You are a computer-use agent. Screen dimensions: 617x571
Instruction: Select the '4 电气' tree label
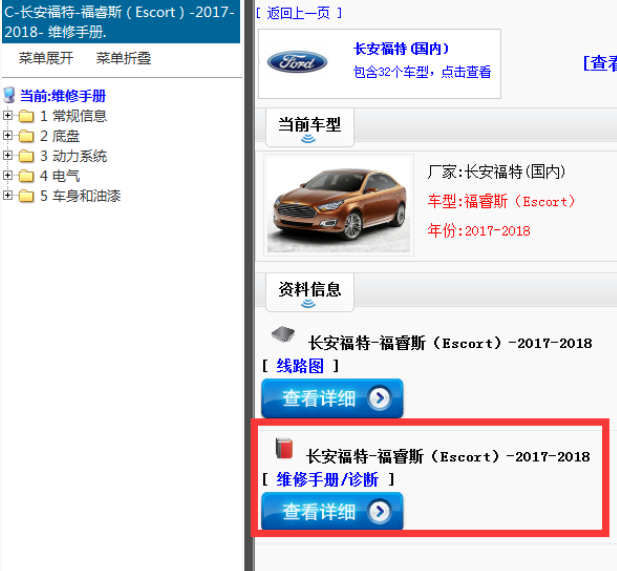coord(60,176)
